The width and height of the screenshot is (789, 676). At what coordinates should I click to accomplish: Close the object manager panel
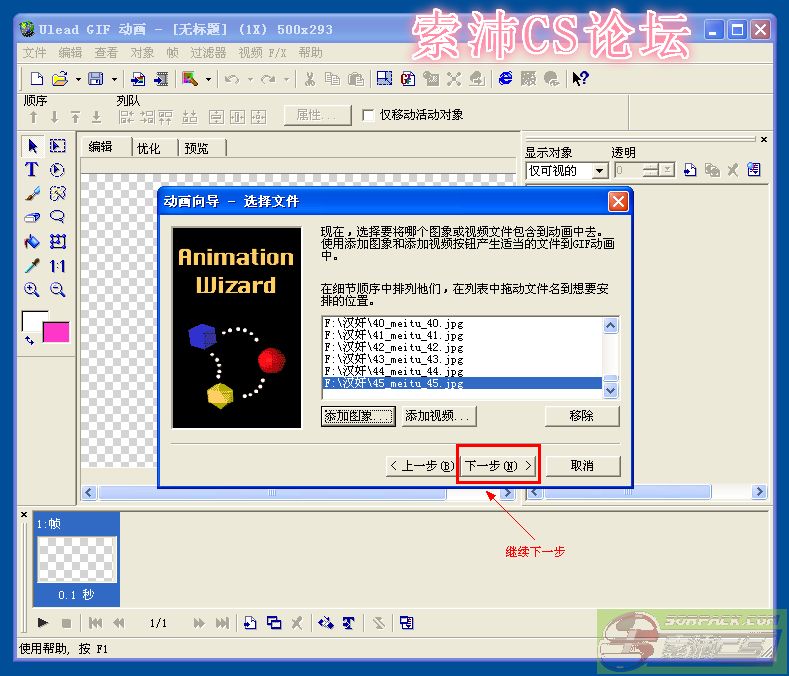764,139
